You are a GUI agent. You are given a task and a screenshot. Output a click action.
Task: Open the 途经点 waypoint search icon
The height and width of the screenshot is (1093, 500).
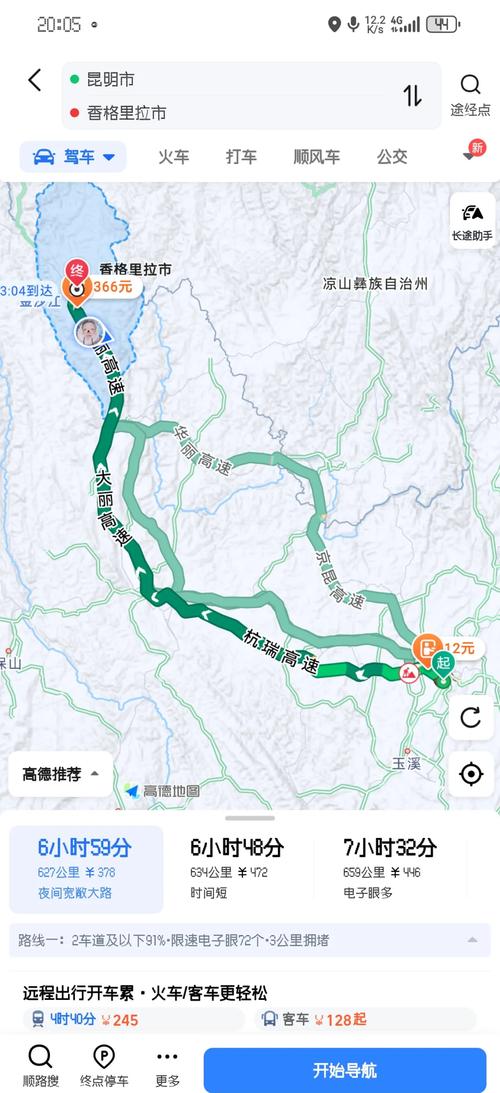[x=470, y=95]
